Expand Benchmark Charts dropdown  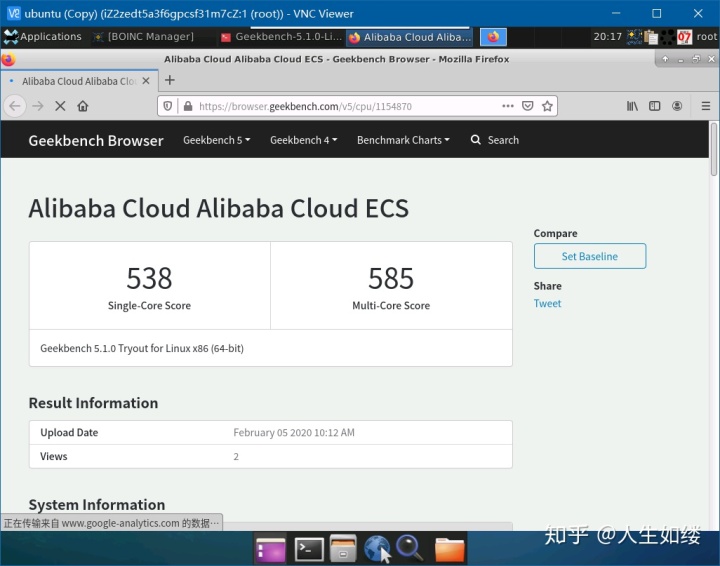click(x=403, y=140)
